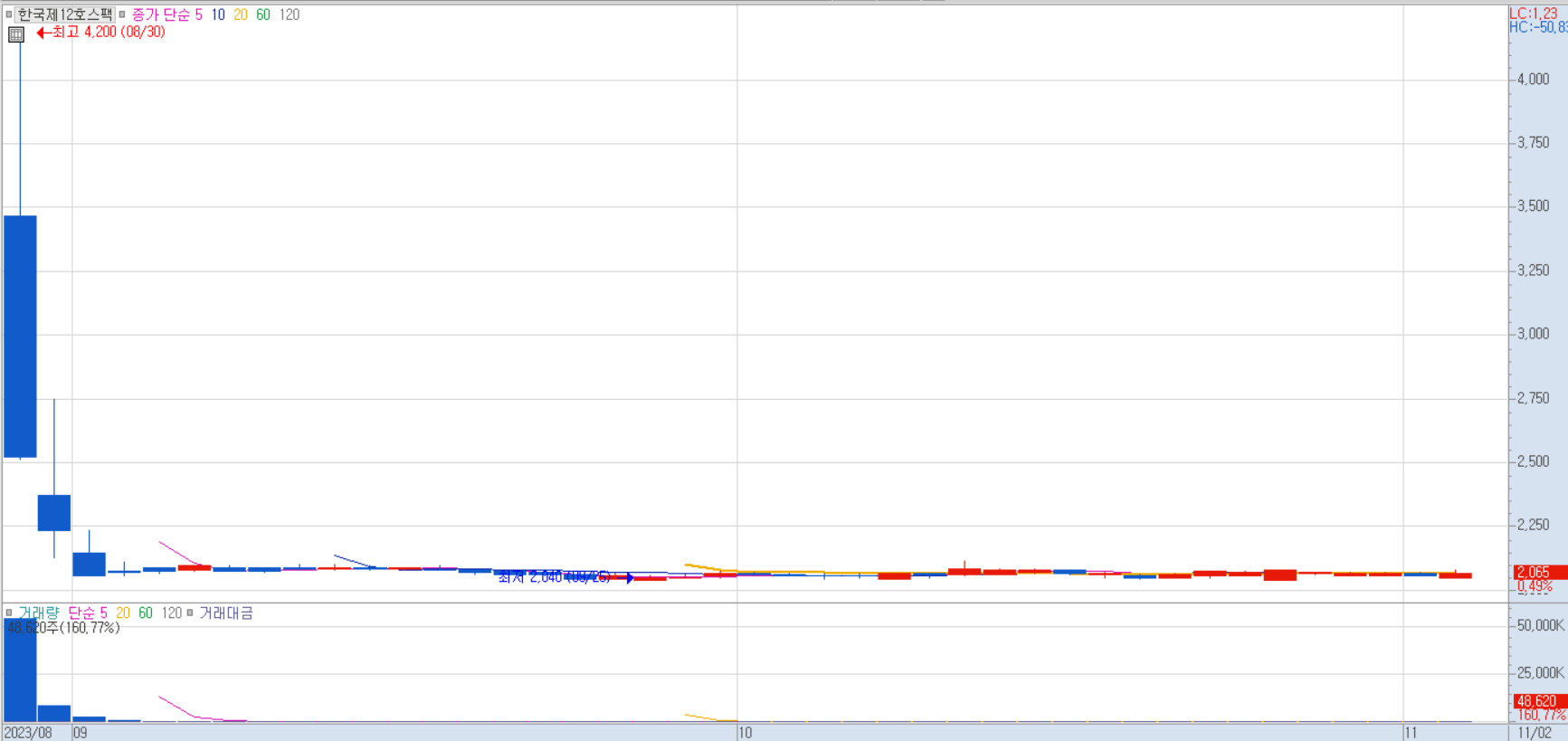Click the 최고 4,200 (08/30) high marker
Viewport: 1568px width, 741px height.
coord(100,32)
